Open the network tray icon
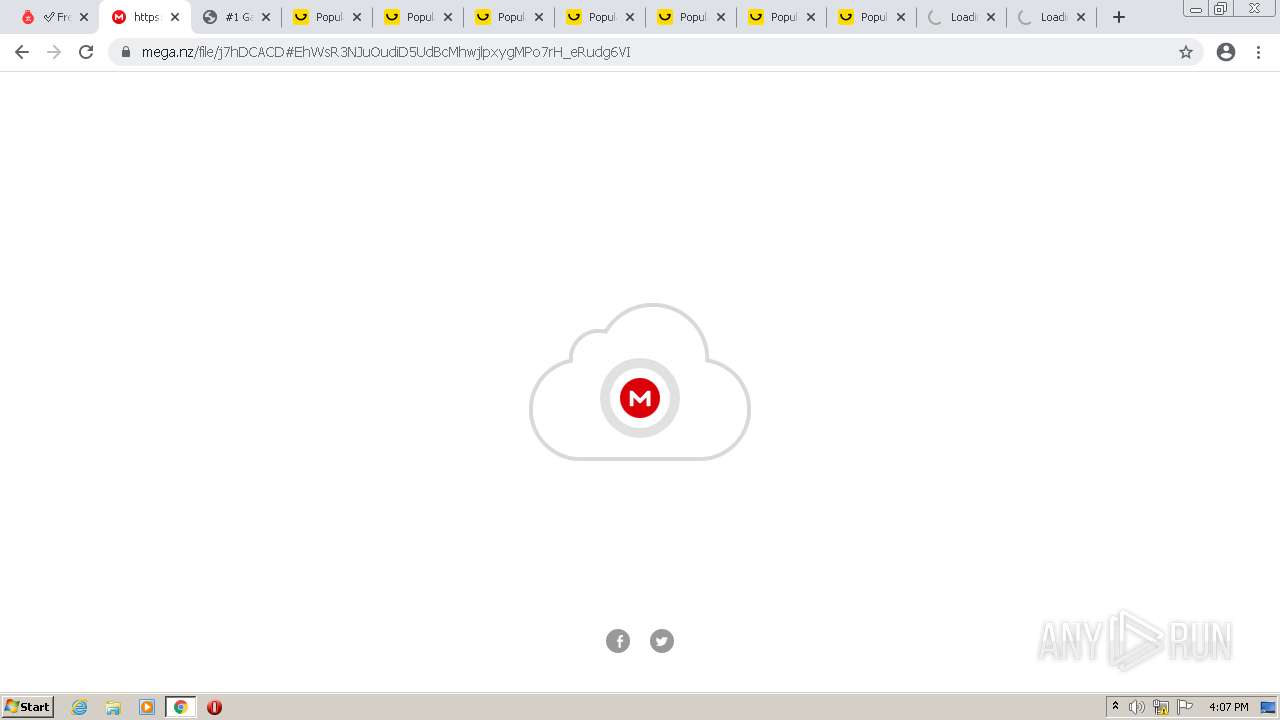Image resolution: width=1280 pixels, height=720 pixels. (x=1161, y=707)
